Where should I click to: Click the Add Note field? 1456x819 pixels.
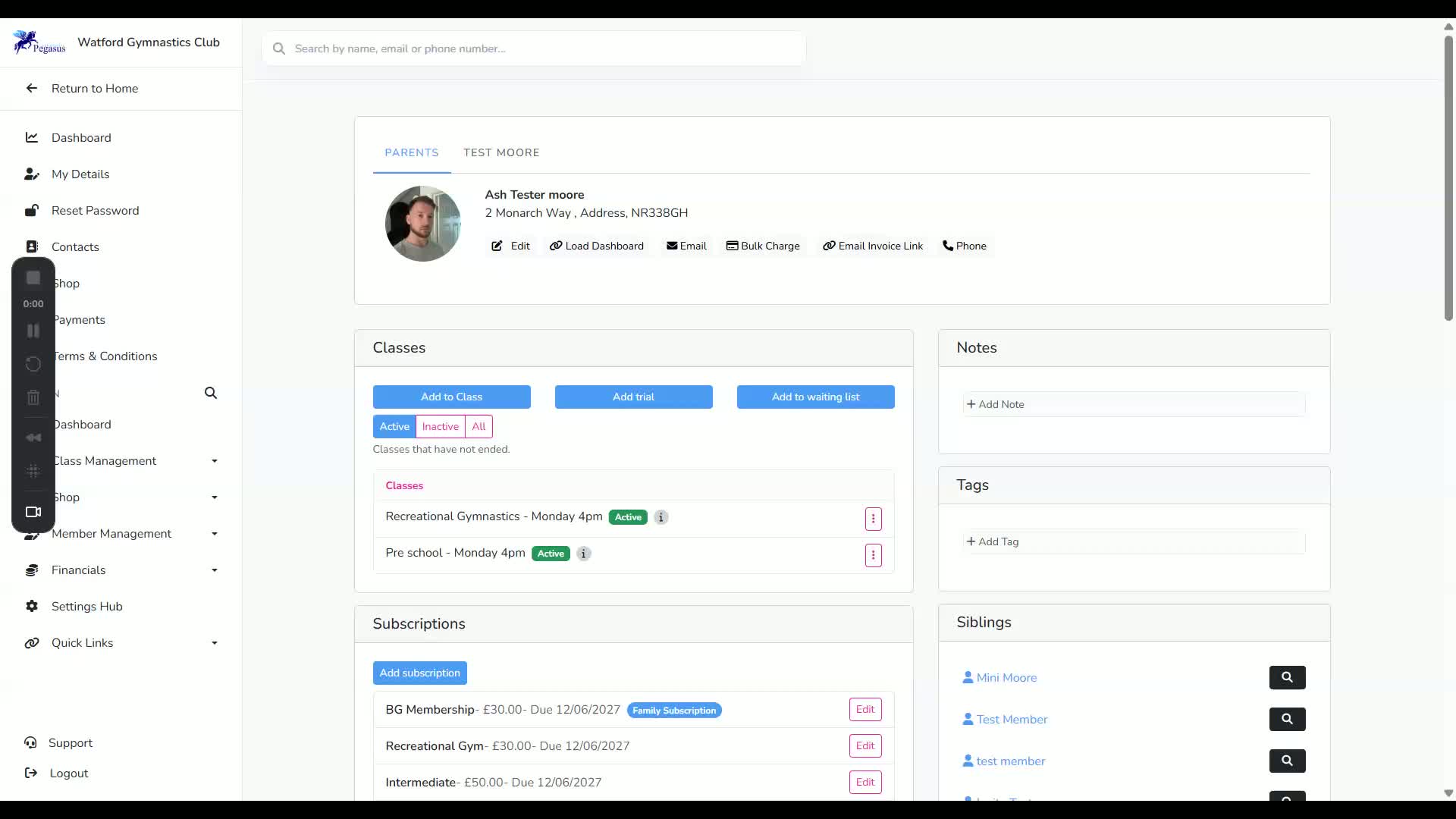click(1134, 404)
